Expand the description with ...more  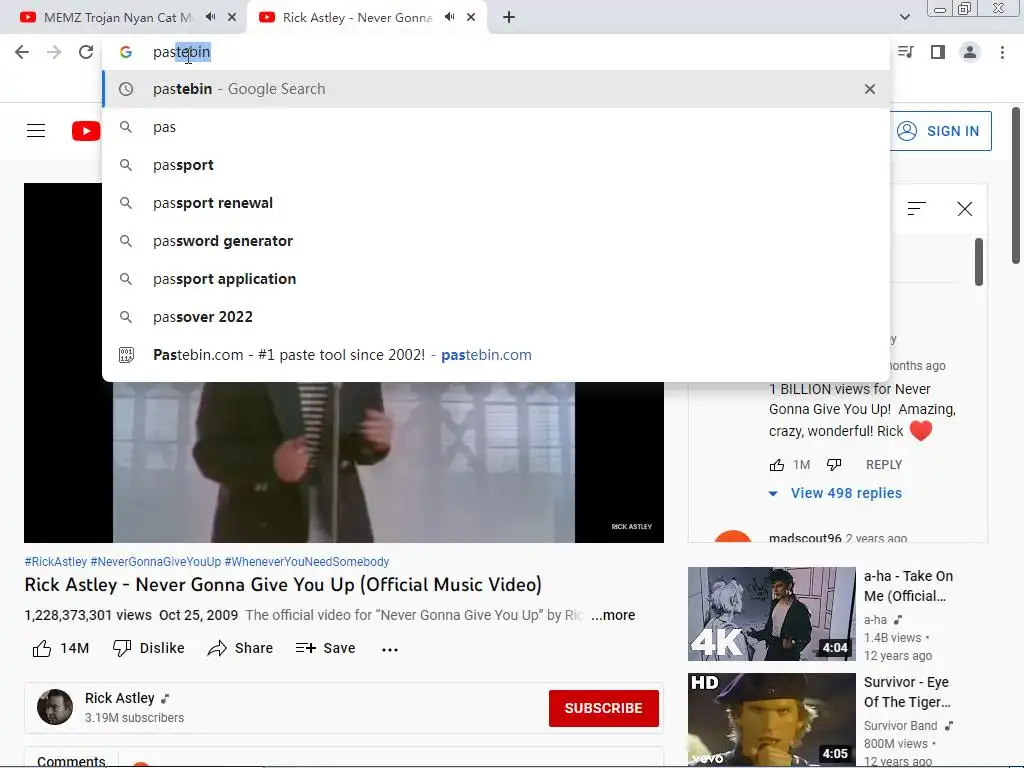pos(613,615)
